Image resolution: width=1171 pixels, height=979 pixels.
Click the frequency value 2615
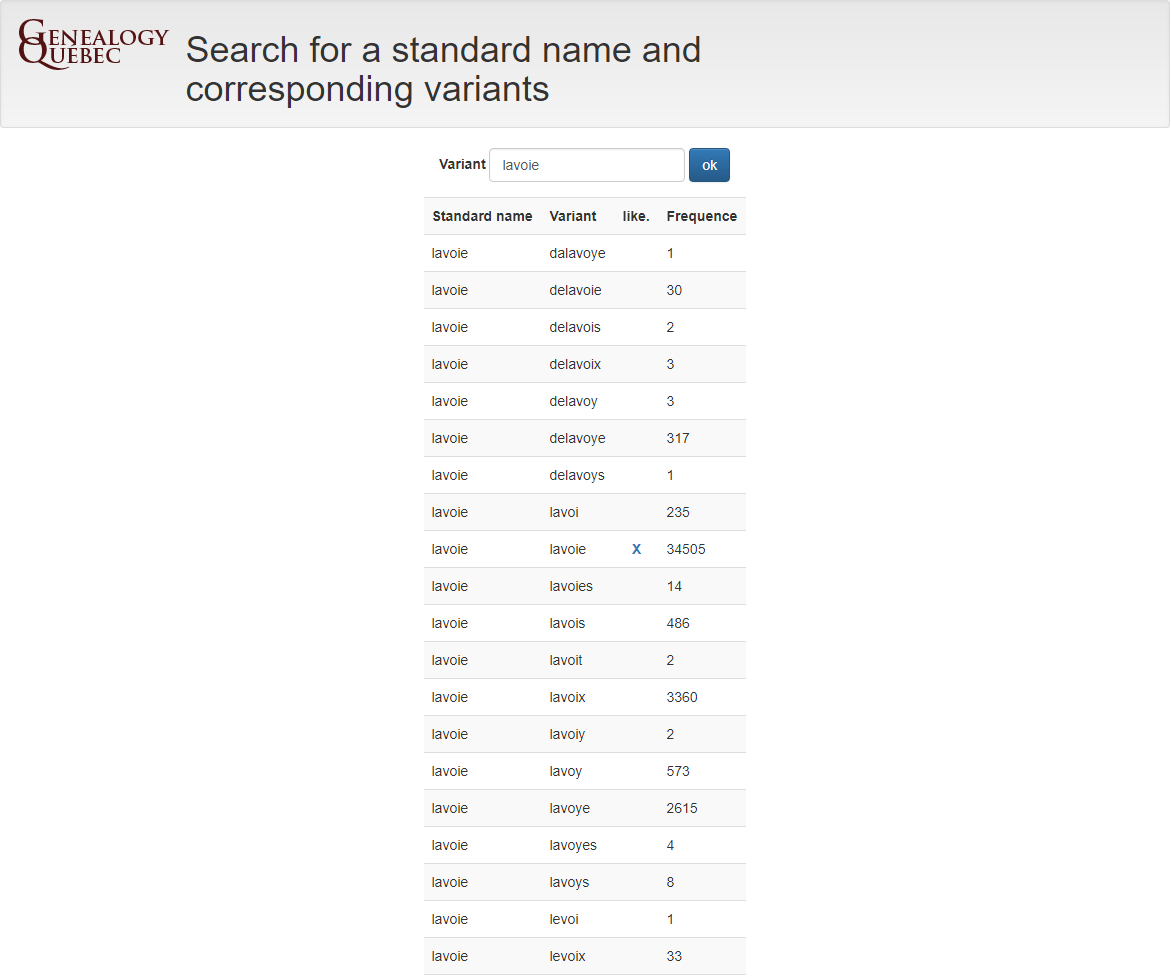[x=682, y=809]
